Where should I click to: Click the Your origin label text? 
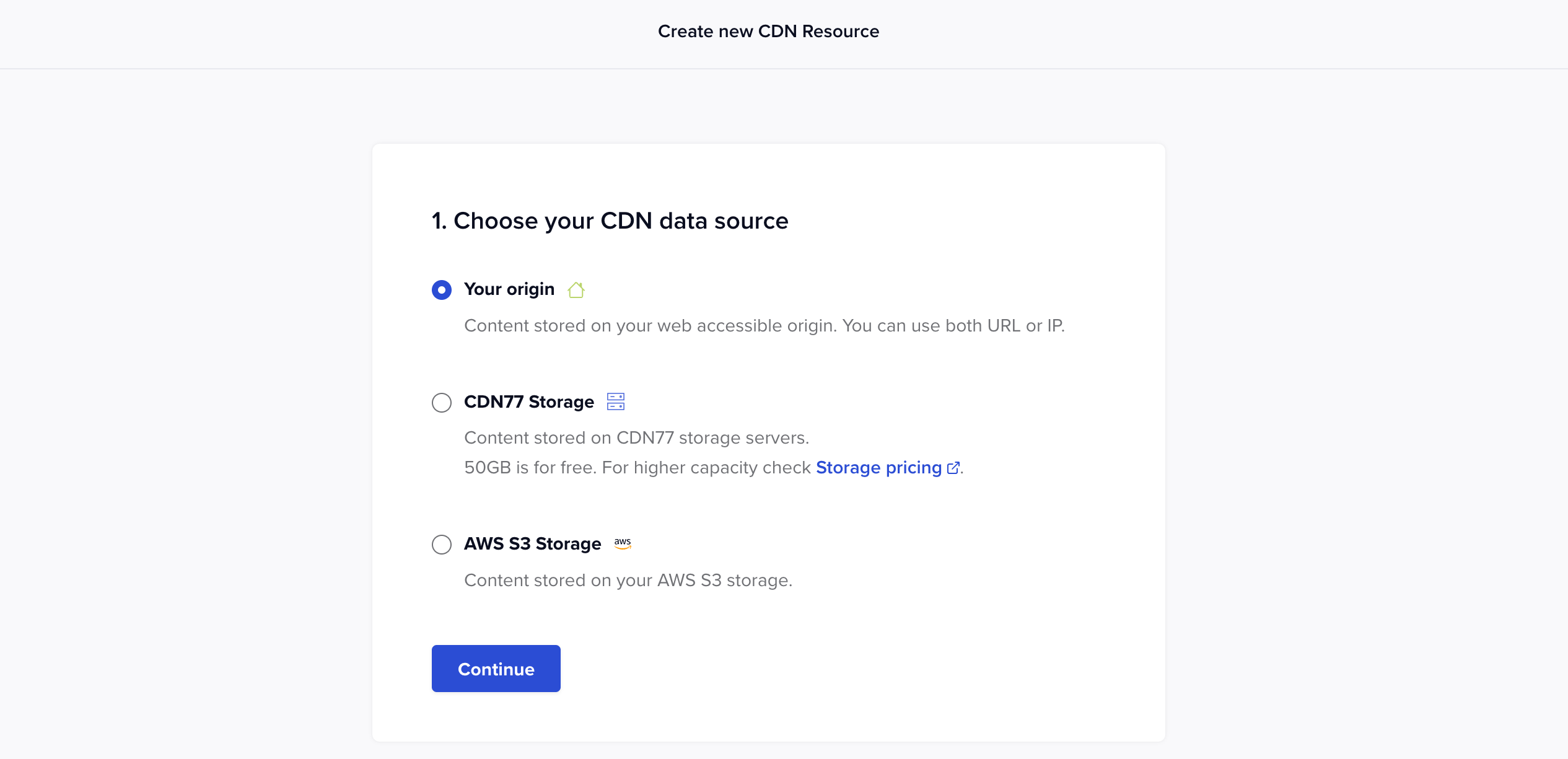point(509,289)
